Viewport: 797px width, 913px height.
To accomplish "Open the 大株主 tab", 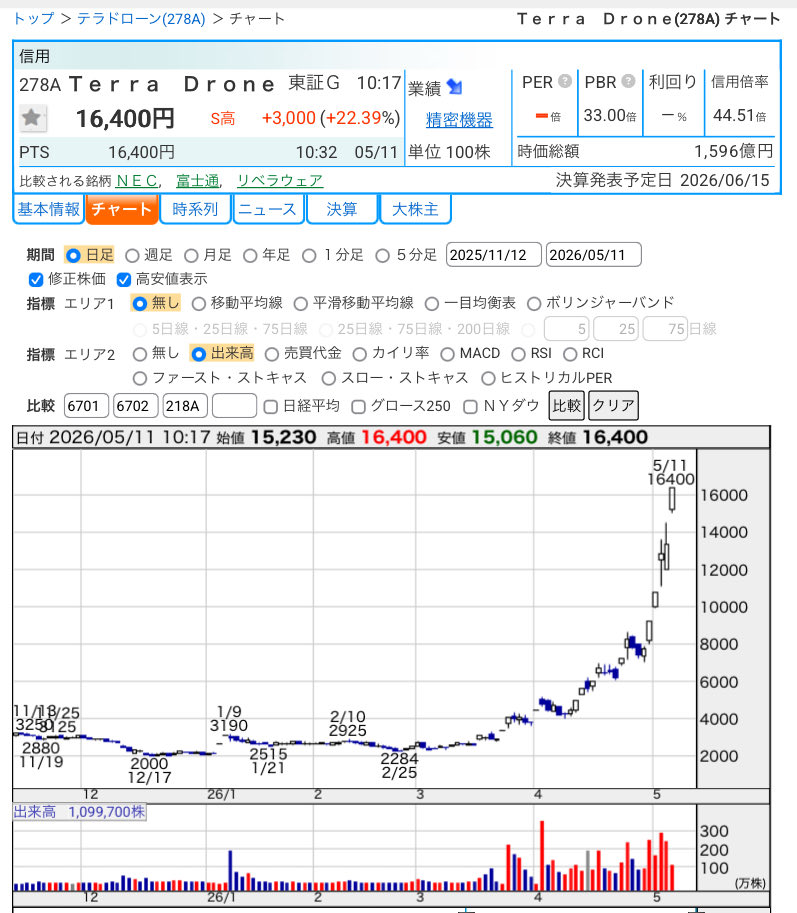I will tap(415, 209).
